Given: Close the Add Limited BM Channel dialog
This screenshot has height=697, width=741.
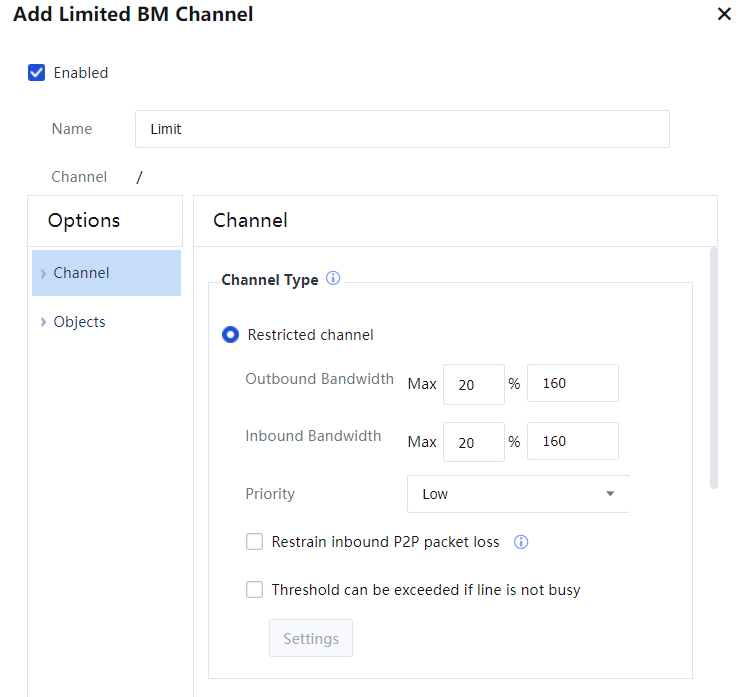Looking at the screenshot, I should pos(724,14).
